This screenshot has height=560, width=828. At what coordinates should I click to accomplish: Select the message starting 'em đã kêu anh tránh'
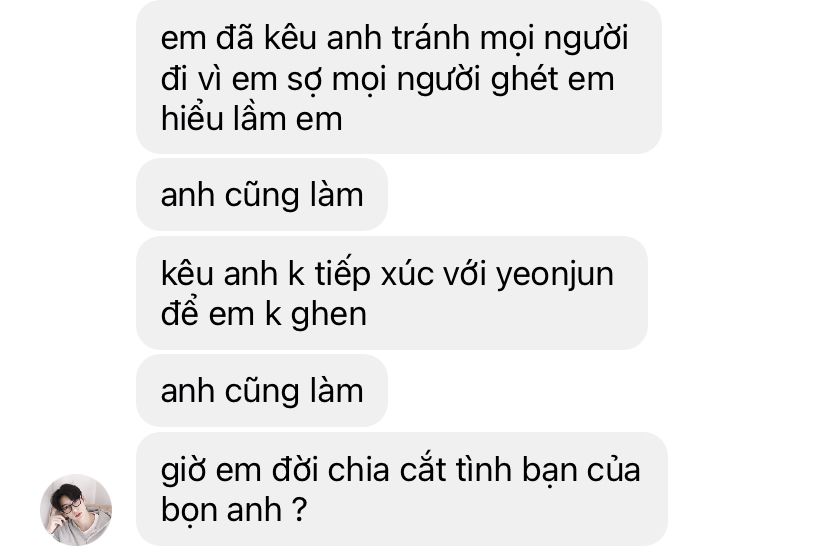399,77
